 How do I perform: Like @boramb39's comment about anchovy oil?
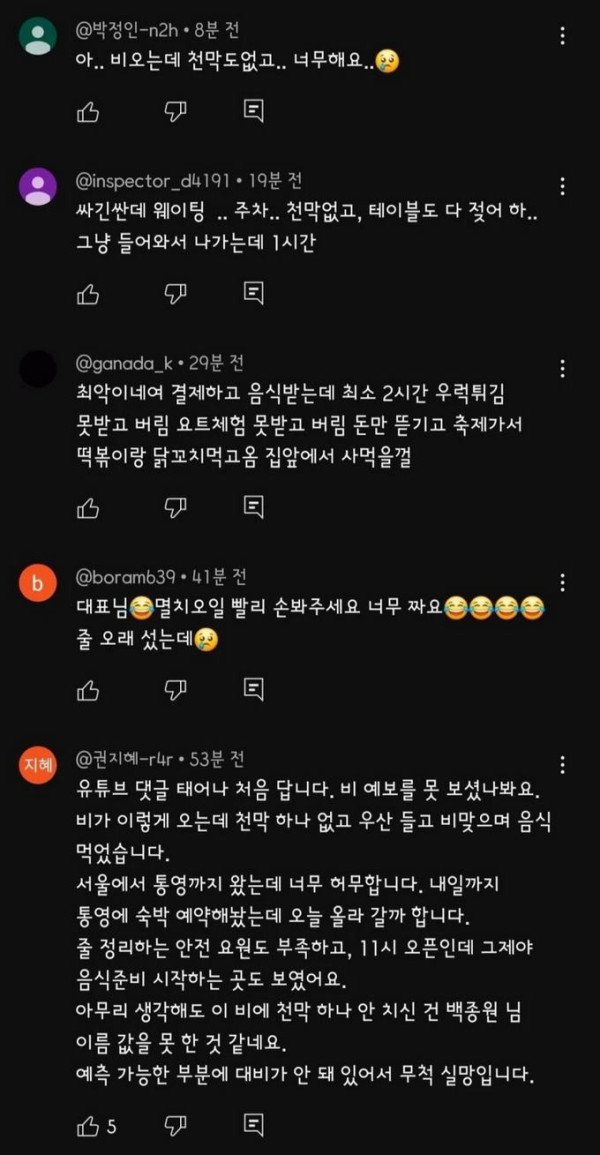[88, 689]
